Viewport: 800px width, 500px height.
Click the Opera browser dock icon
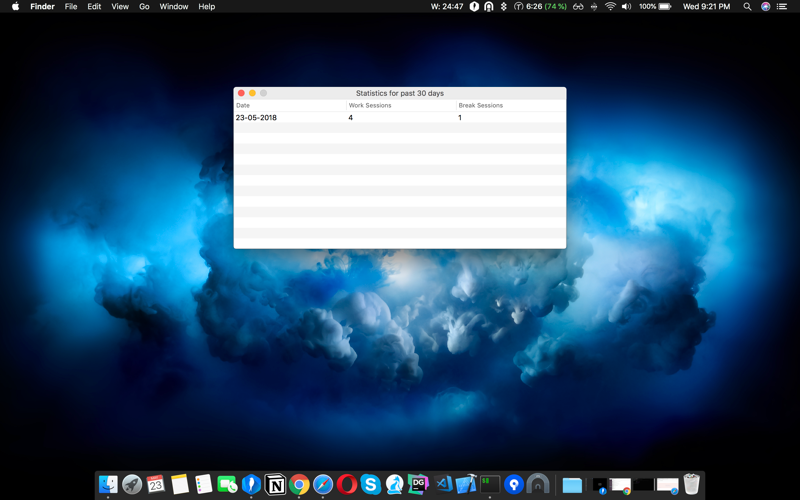[x=346, y=485]
